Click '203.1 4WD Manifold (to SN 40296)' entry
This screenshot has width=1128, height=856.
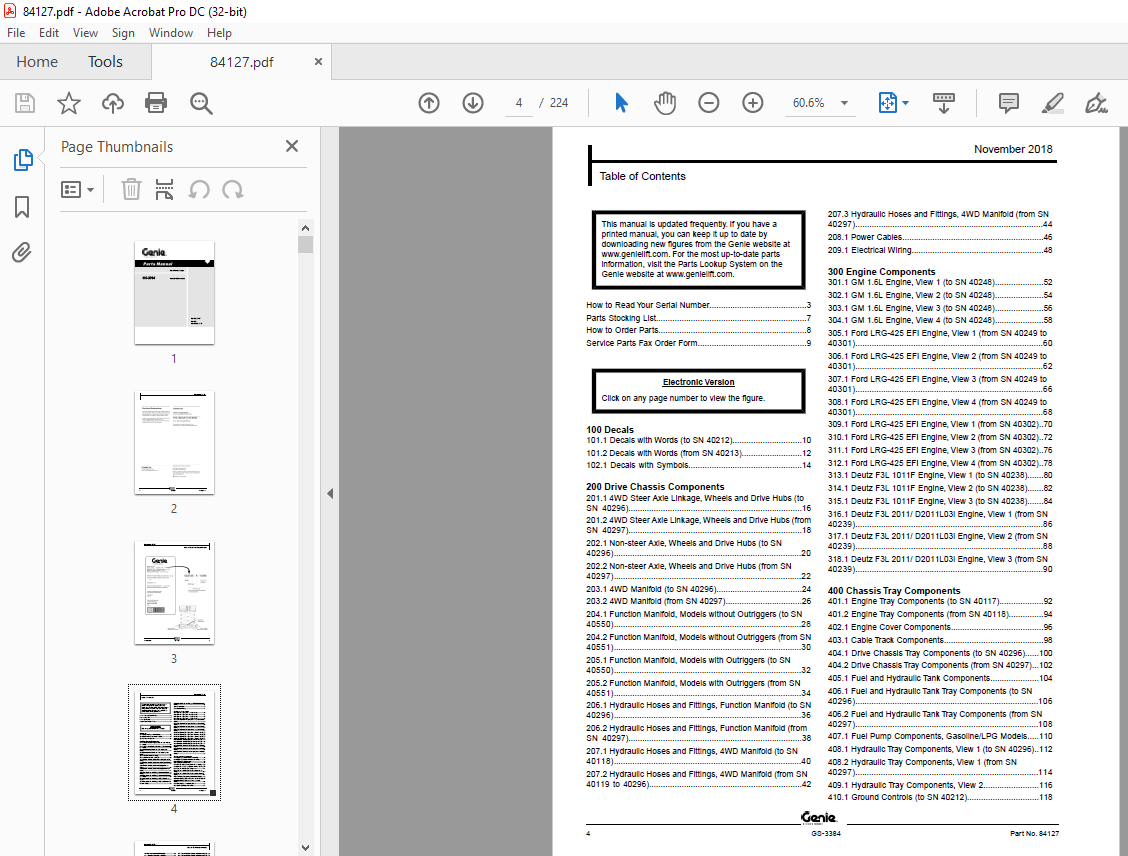699,589
